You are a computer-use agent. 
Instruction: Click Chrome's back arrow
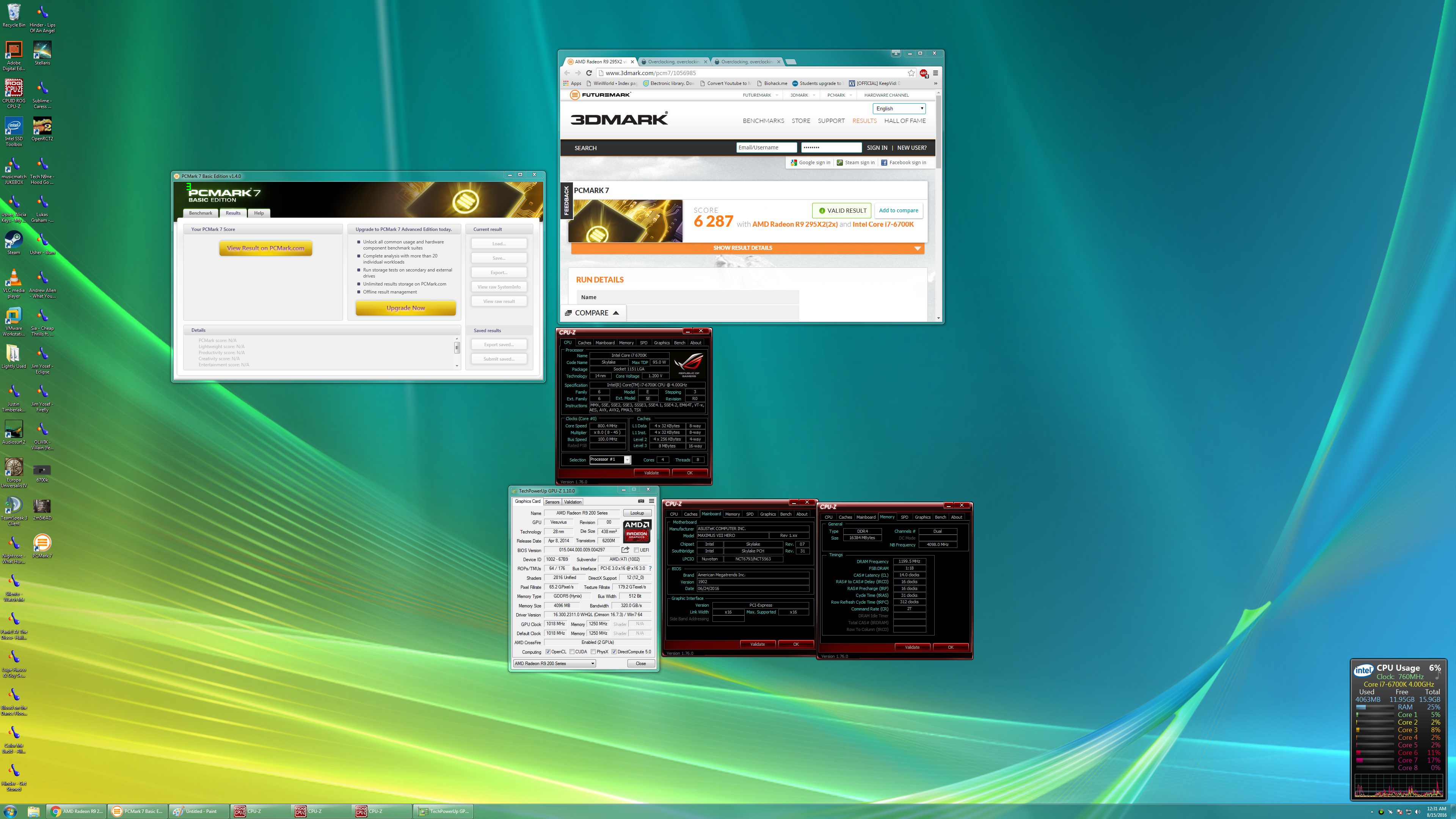point(567,73)
